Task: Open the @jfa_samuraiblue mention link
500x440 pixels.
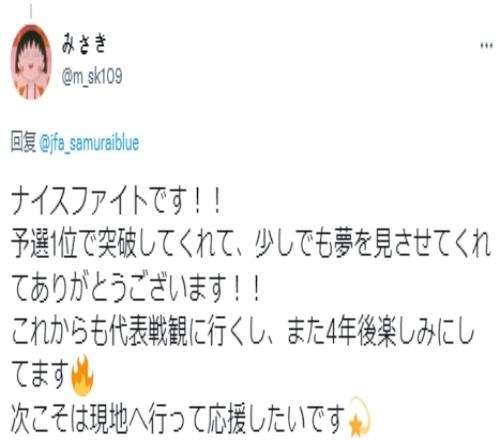Action: (x=89, y=143)
